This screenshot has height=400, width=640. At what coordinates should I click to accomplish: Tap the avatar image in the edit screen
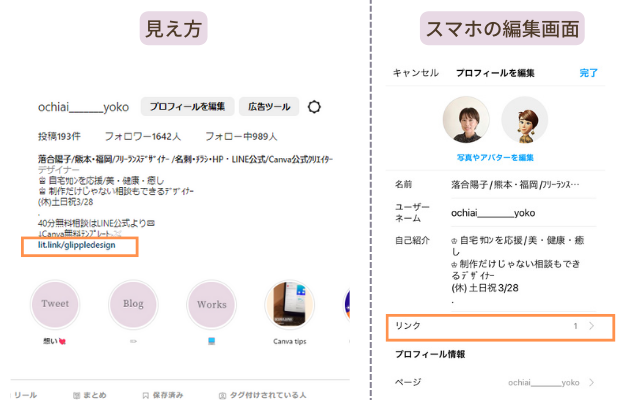pyautogui.click(x=524, y=120)
